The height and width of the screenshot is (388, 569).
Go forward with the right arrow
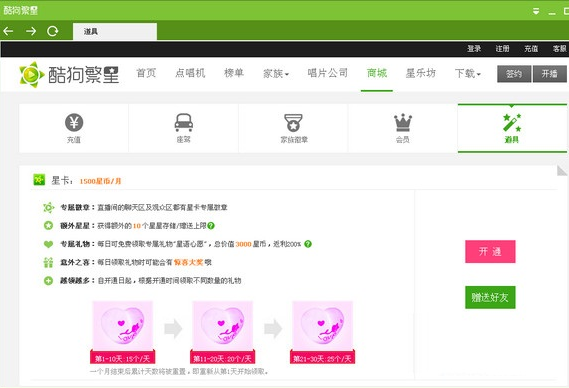(x=31, y=31)
